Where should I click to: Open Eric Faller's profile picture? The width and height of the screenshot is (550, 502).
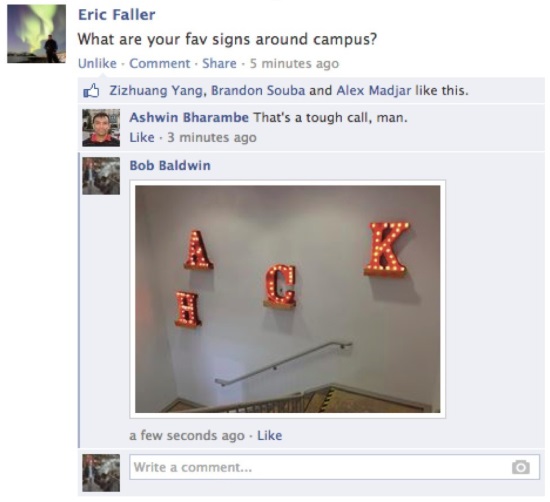click(x=36, y=34)
